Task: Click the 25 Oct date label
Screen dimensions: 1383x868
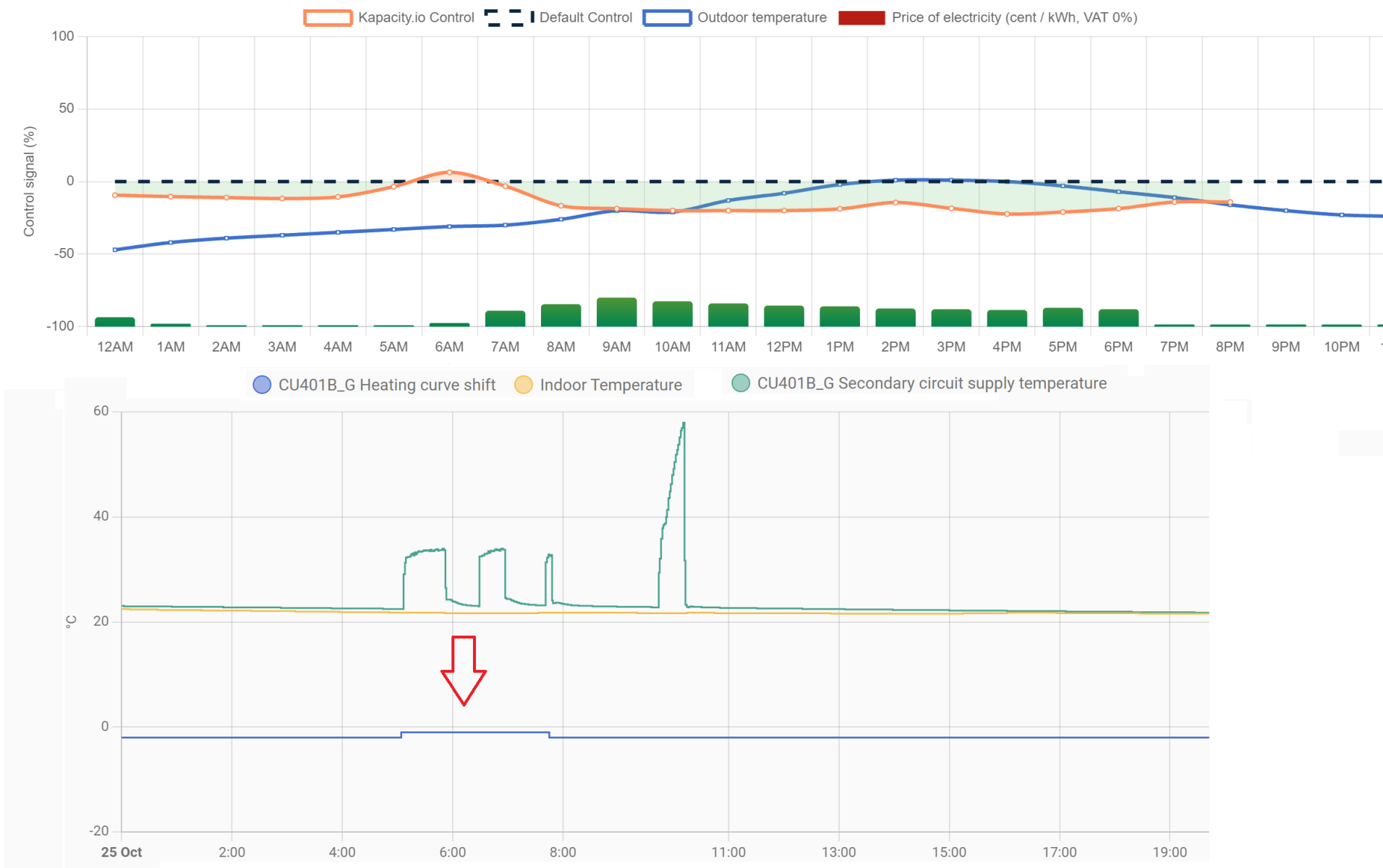Action: point(122,852)
